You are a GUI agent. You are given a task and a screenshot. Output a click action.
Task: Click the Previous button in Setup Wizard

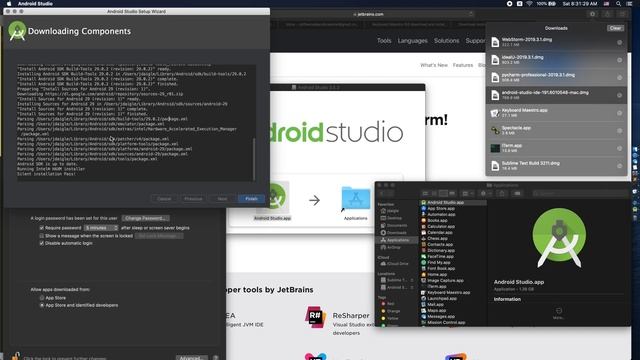[x=193, y=199]
